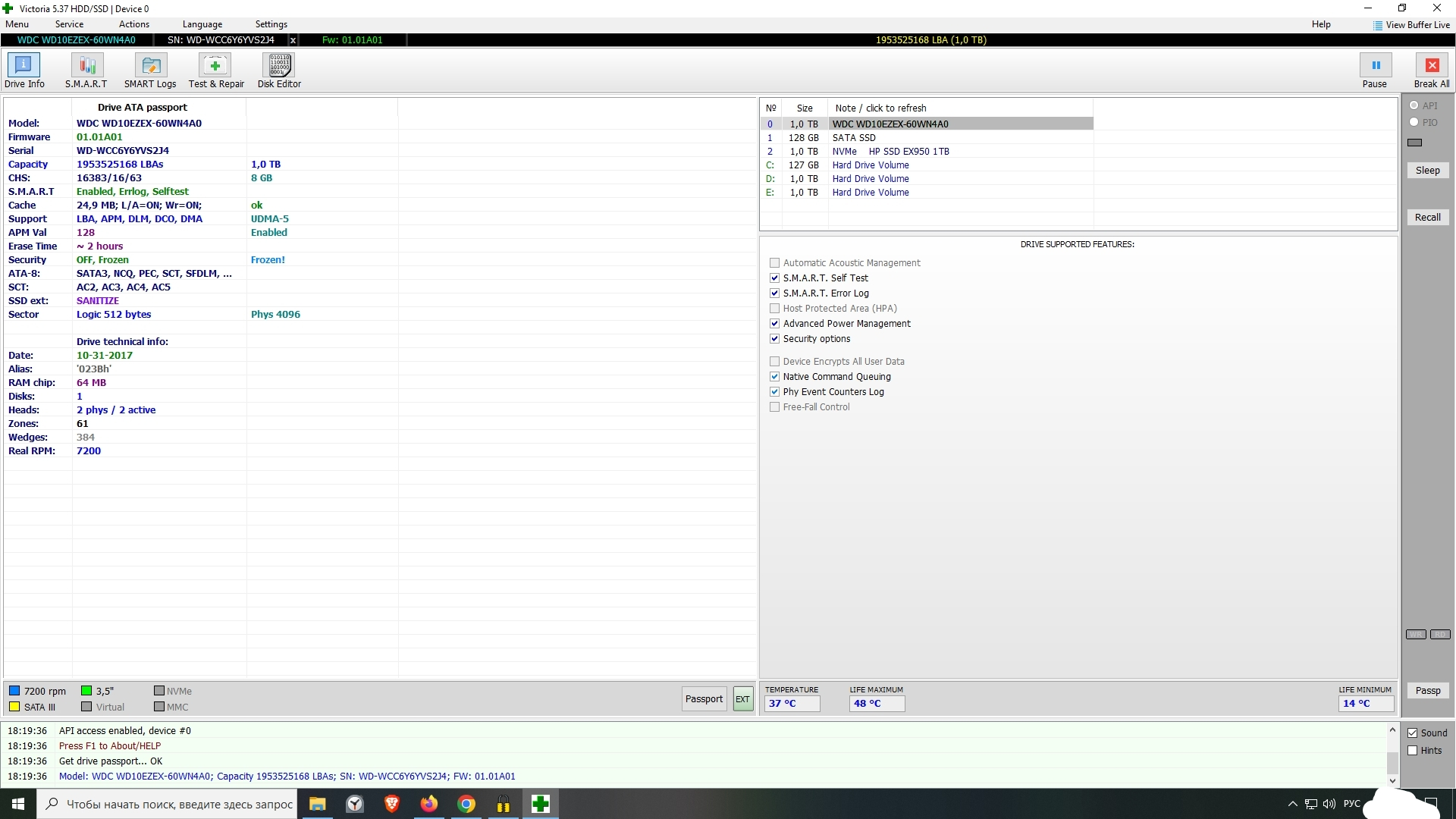Open the Drive Info panel
Viewport: 1456px width, 819px height.
coord(24,71)
